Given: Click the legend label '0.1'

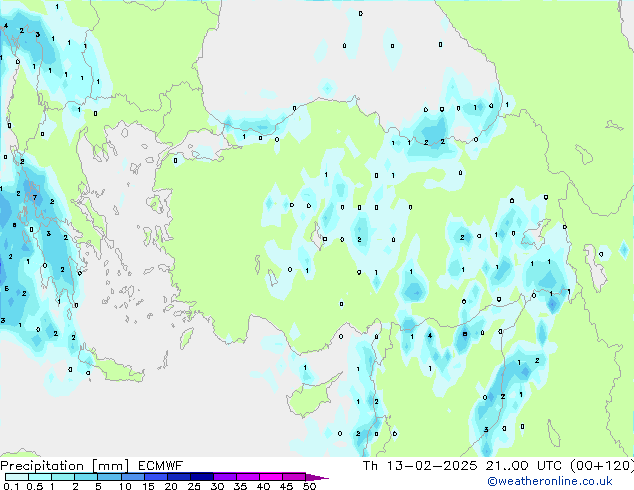Looking at the screenshot, I should tap(11, 486).
